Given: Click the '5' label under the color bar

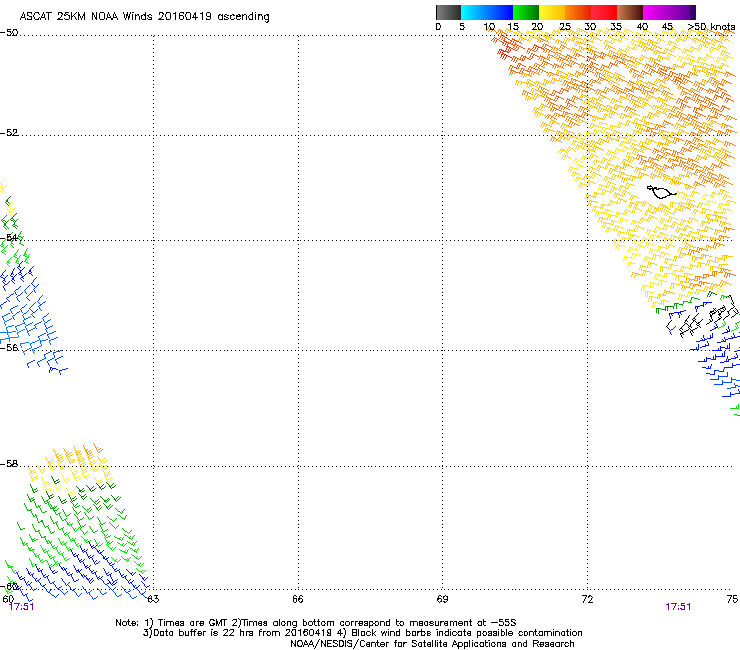Looking at the screenshot, I should [x=462, y=27].
